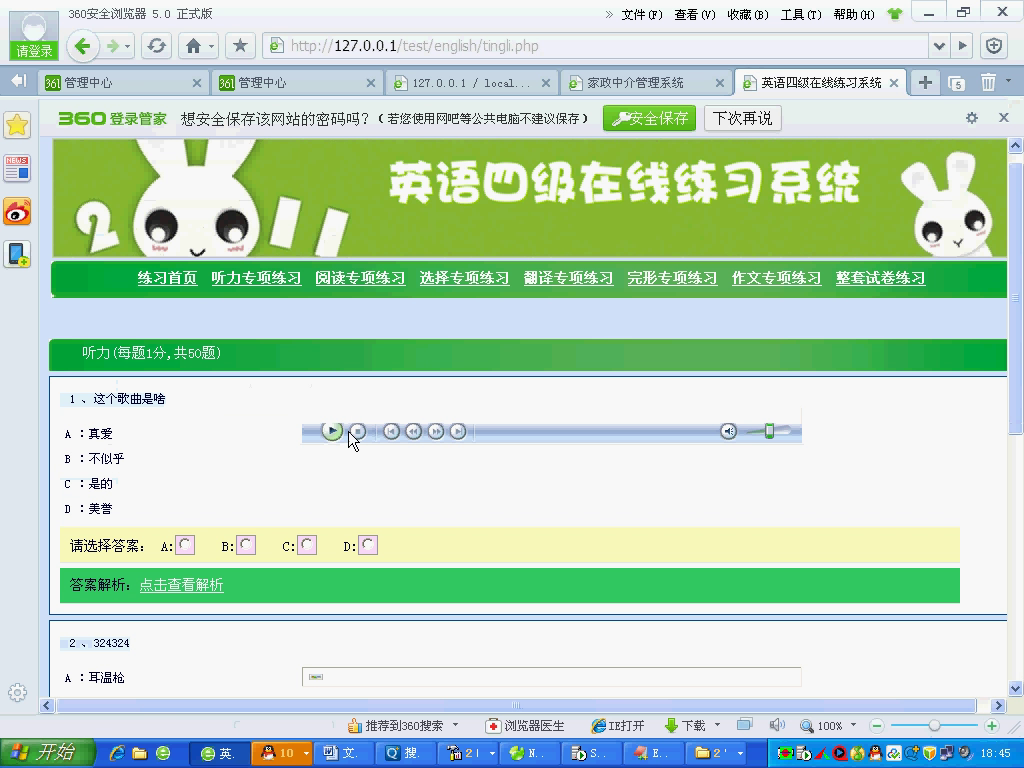The image size is (1024, 768).
Task: Open the mobile phone sidebar icon
Action: [18, 254]
